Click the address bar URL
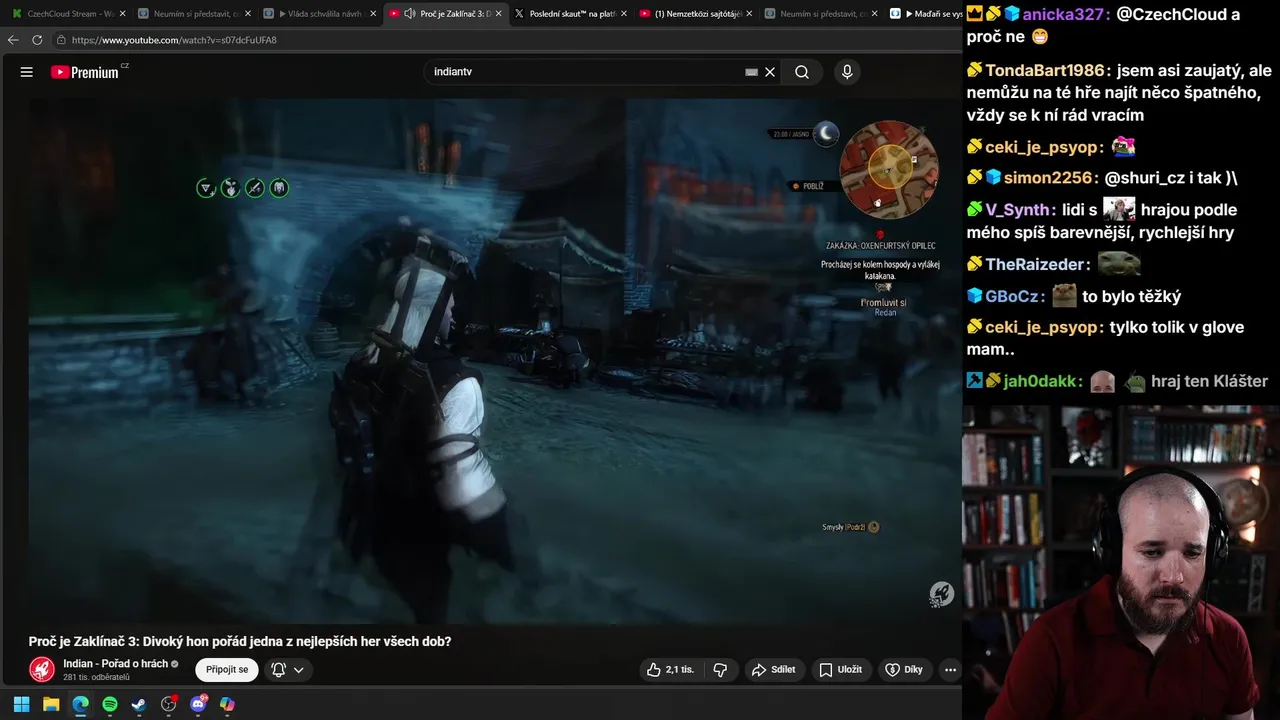 click(x=174, y=40)
